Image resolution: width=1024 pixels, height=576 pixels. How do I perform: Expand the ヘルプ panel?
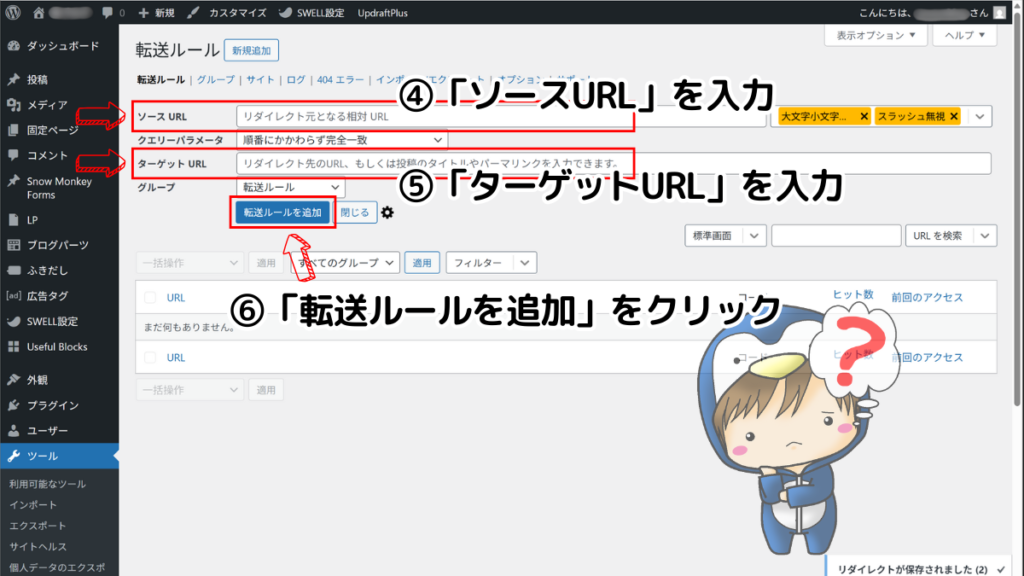coord(965,35)
